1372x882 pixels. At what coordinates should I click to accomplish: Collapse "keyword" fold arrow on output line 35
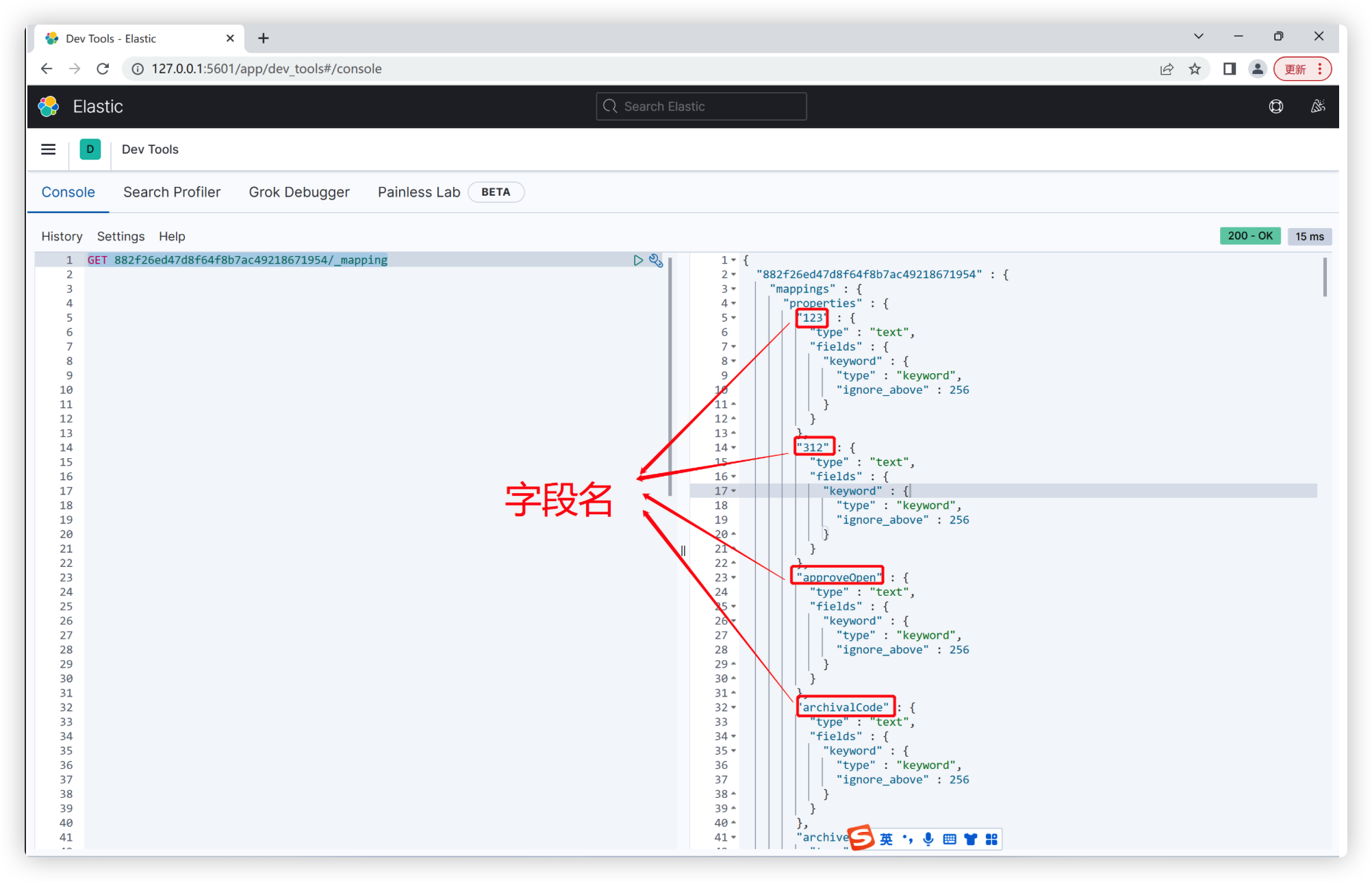coord(733,751)
